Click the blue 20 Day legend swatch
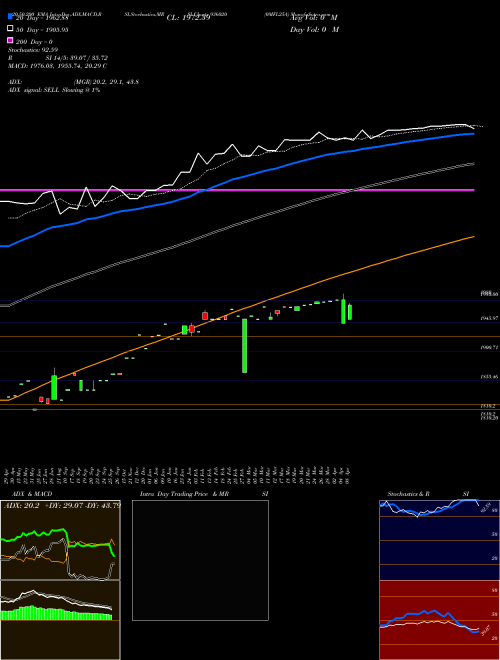The width and height of the screenshot is (500, 660). point(11,16)
